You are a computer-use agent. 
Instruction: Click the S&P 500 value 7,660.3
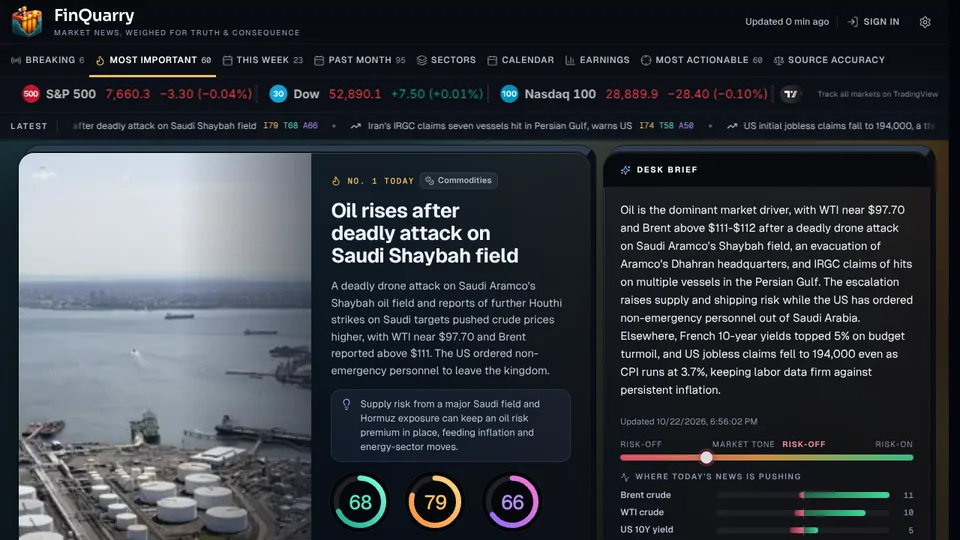pyautogui.click(x=127, y=94)
